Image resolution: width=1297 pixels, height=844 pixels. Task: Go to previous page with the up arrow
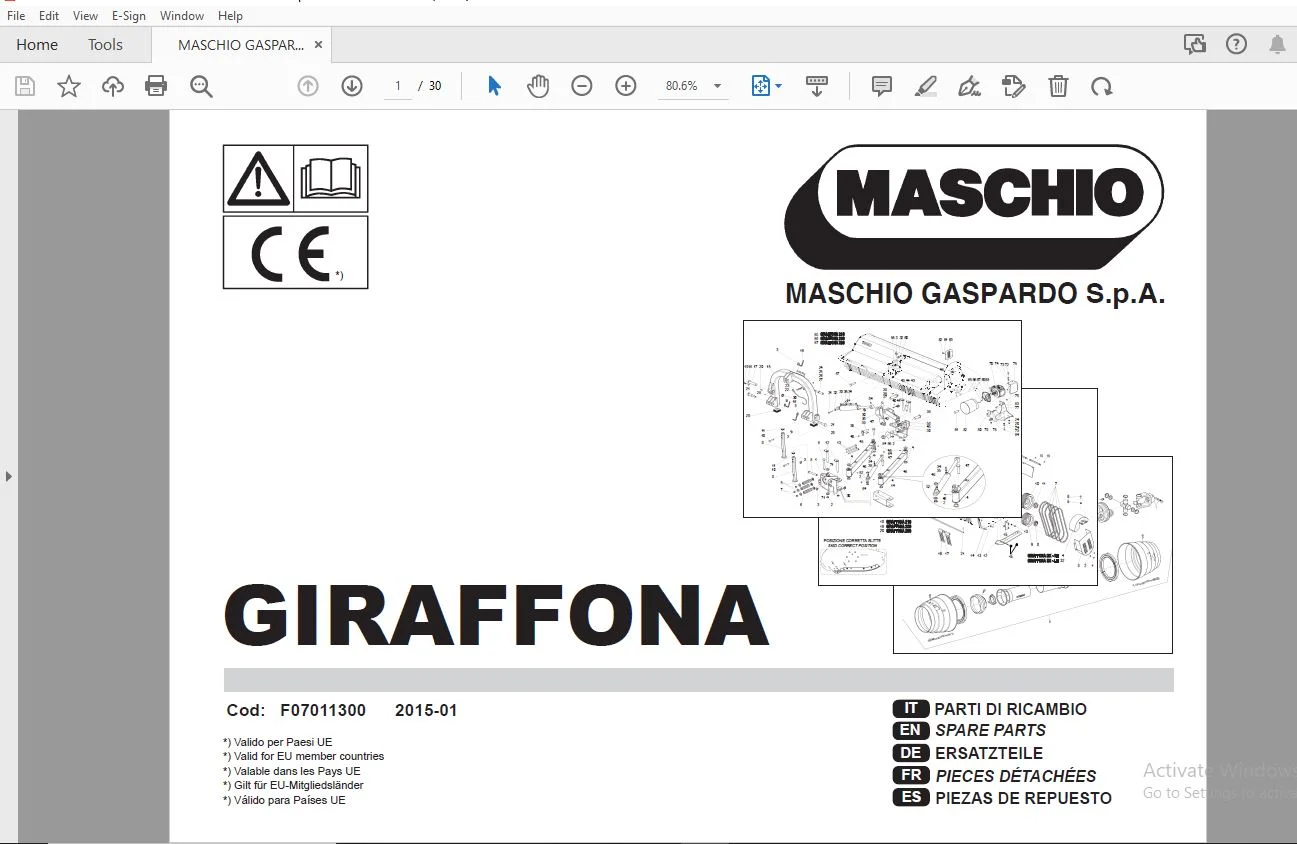[x=308, y=86]
